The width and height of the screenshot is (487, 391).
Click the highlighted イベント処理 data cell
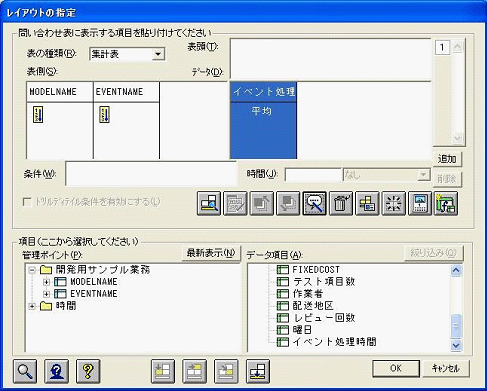click(x=263, y=92)
